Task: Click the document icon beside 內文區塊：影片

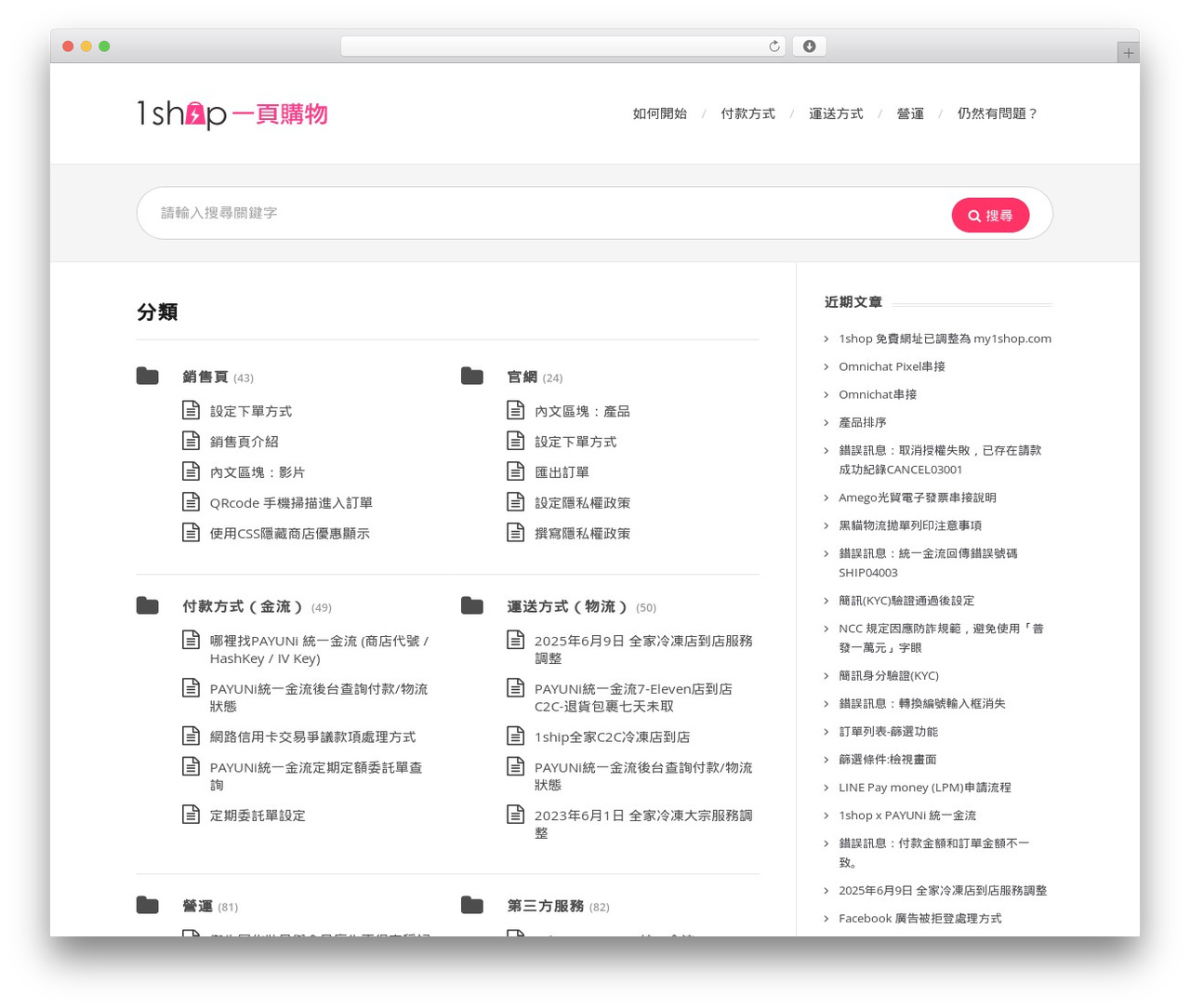Action: point(191,471)
